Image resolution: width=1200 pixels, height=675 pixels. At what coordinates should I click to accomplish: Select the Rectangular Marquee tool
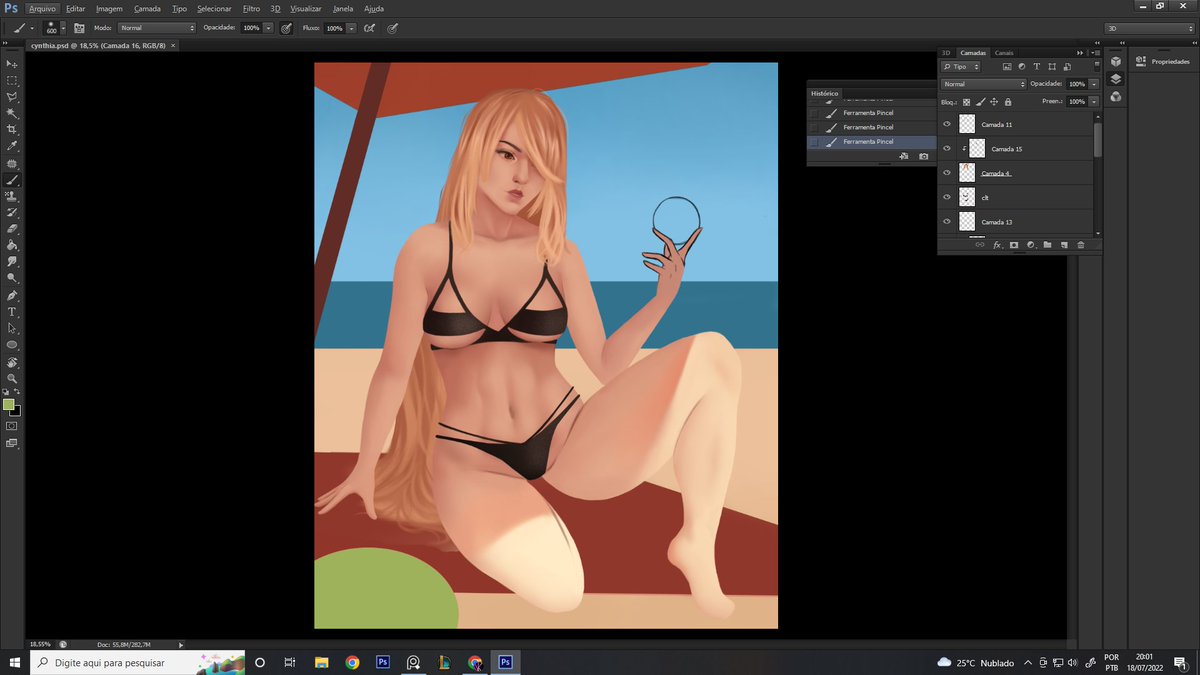click(x=12, y=80)
